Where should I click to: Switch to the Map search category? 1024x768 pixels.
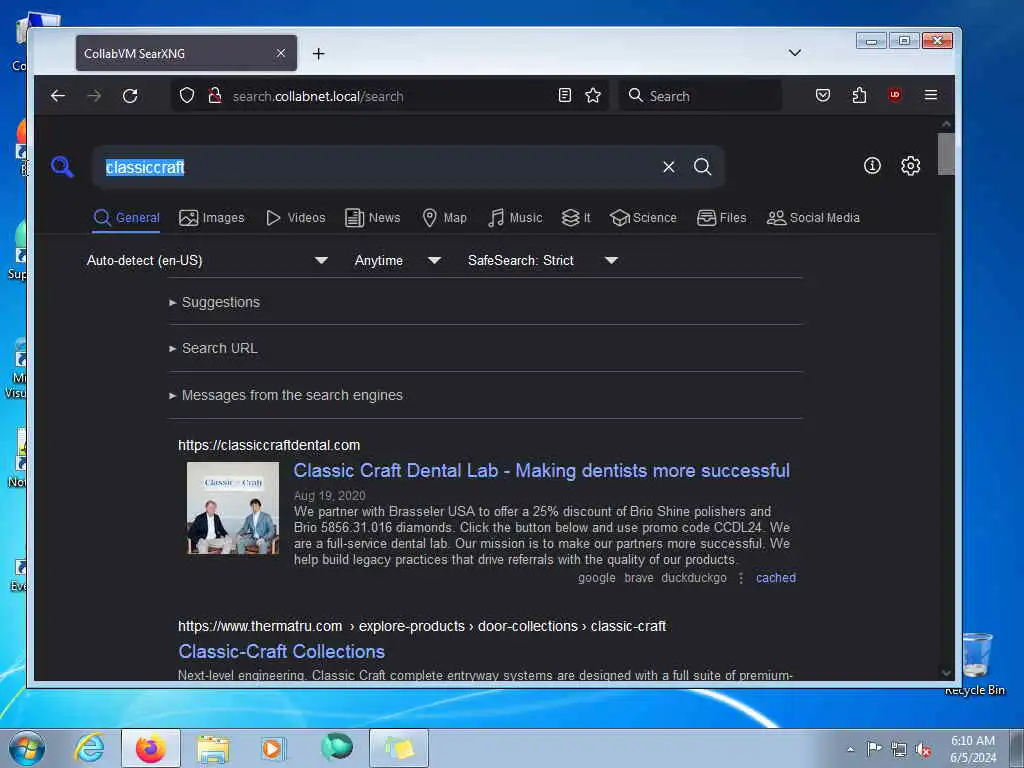tap(444, 218)
